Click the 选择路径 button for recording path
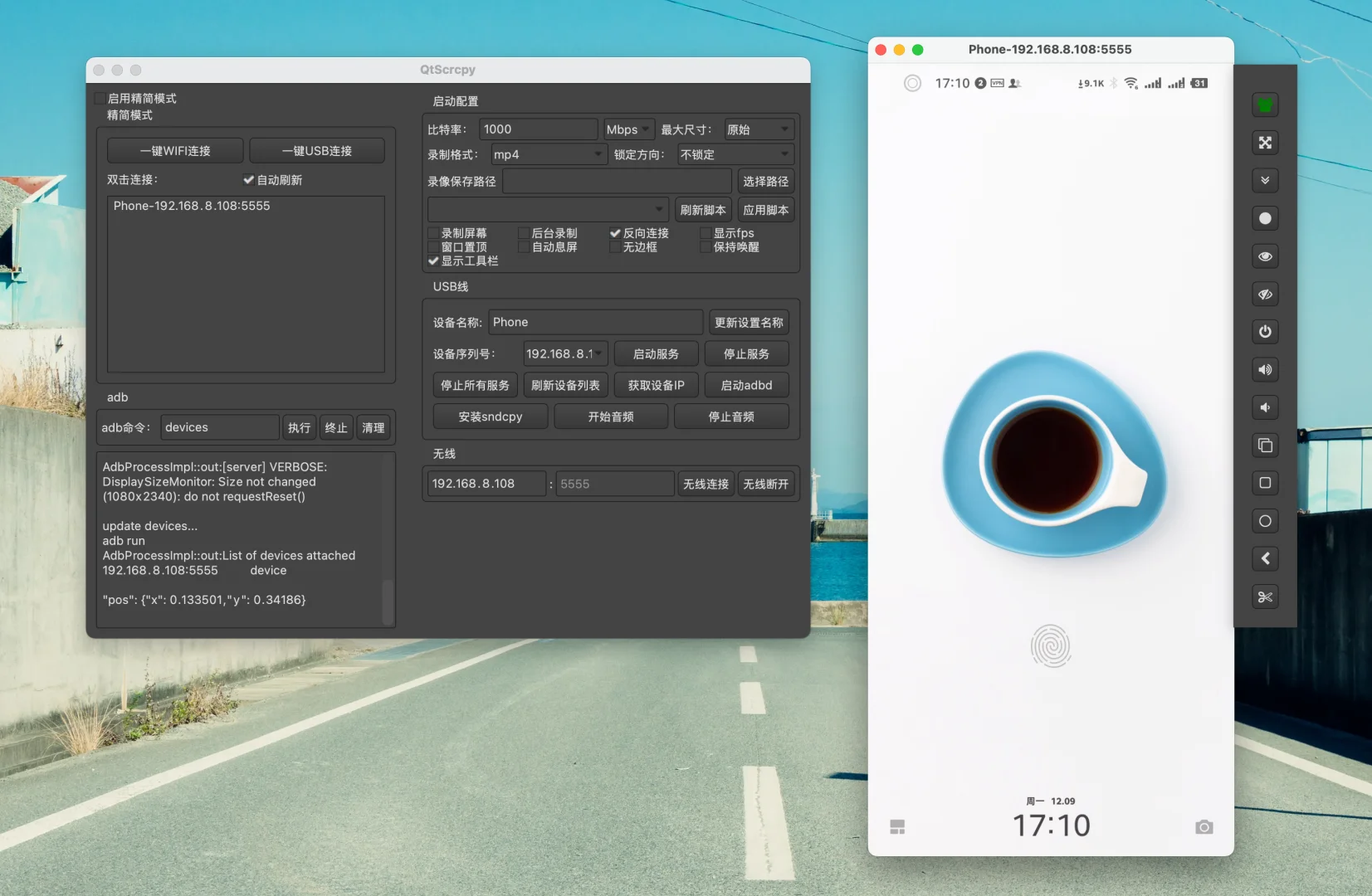Image resolution: width=1372 pixels, height=896 pixels. [766, 181]
